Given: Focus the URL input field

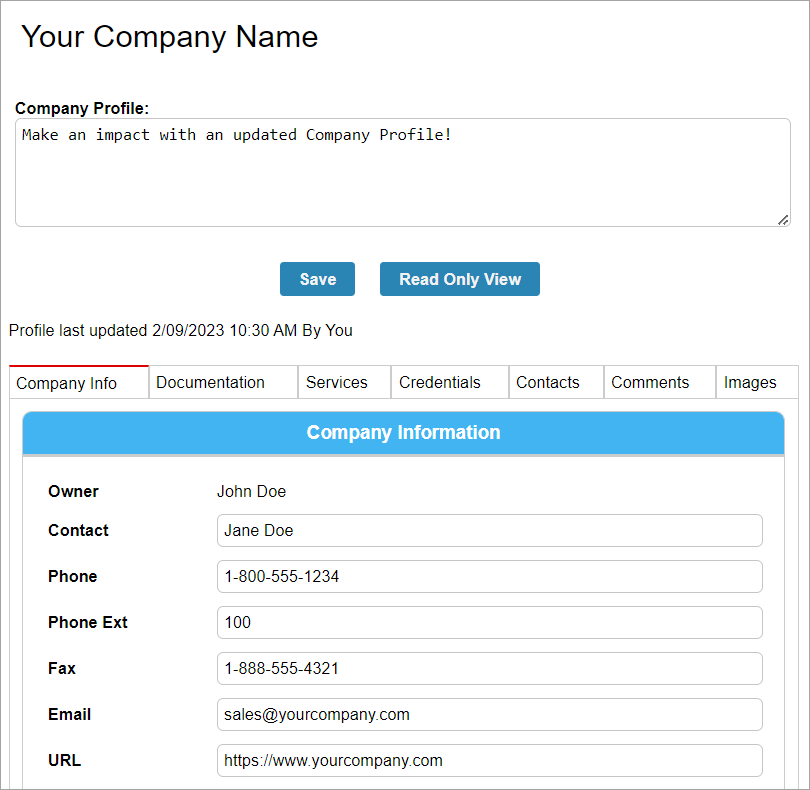Looking at the screenshot, I should (489, 761).
